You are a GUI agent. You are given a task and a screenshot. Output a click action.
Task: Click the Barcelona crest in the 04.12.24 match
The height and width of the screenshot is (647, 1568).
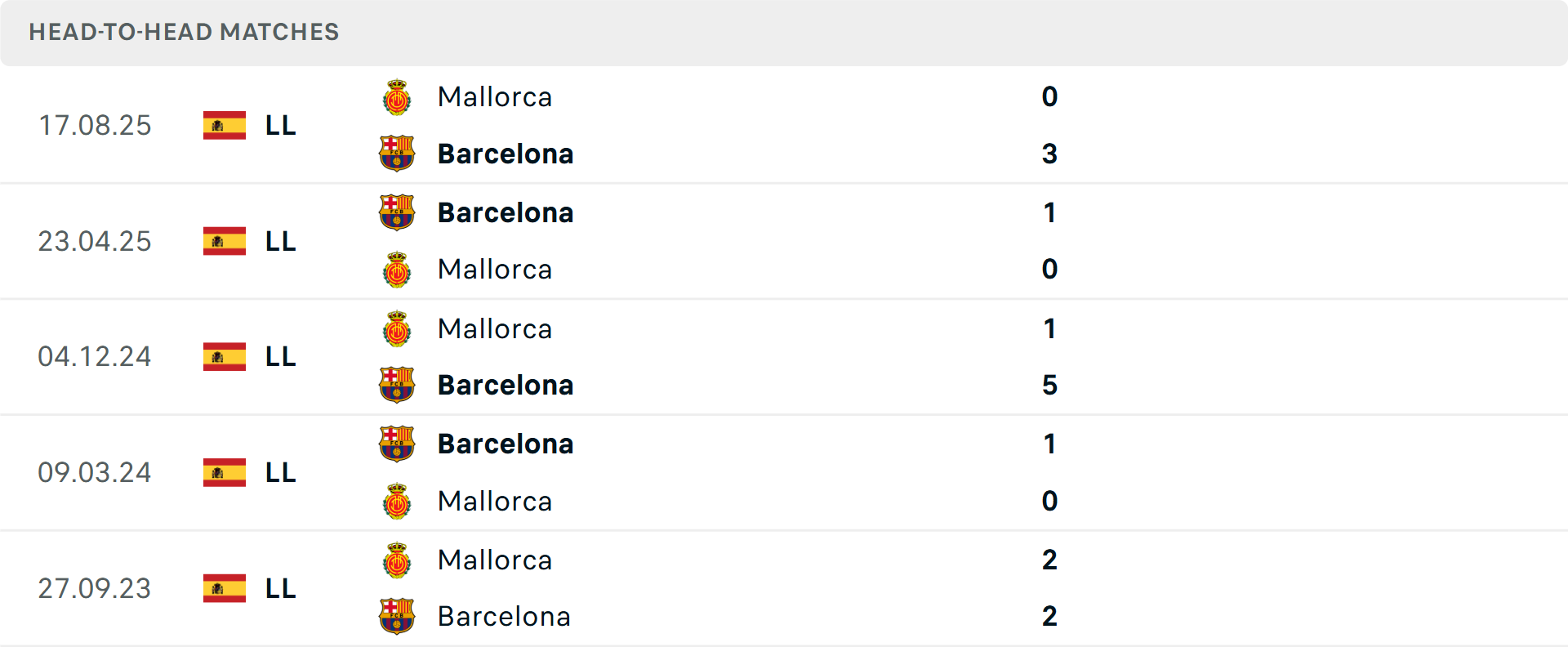point(397,385)
